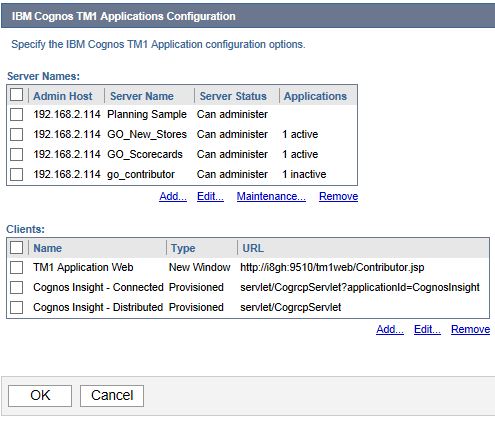Viewport: 495px width, 428px height.
Task: Click the servlet URL with applicationId=CognosInsight
Action: tap(360, 287)
